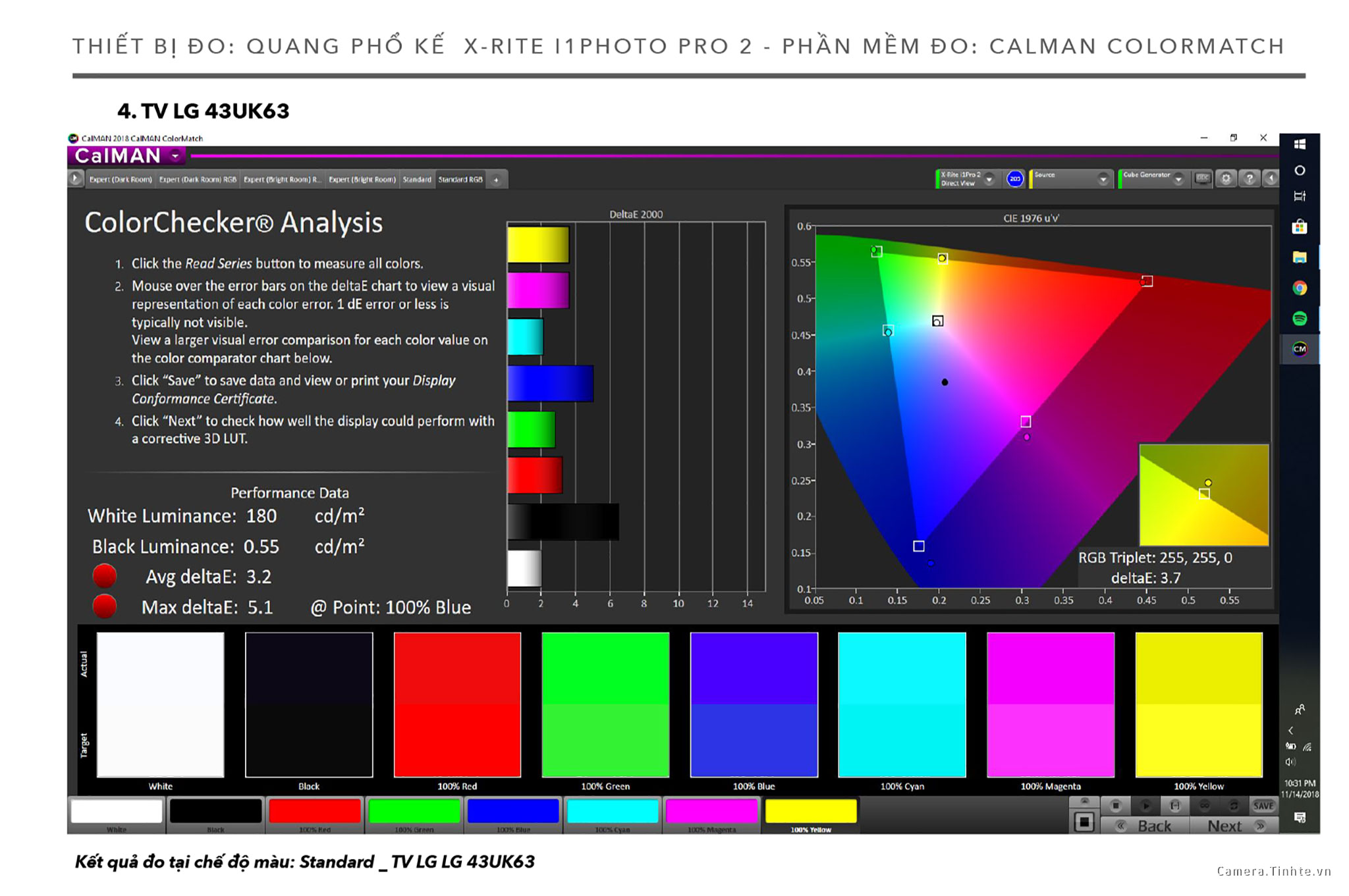Click the yellow zoomed inset on CIE chart

click(1204, 494)
